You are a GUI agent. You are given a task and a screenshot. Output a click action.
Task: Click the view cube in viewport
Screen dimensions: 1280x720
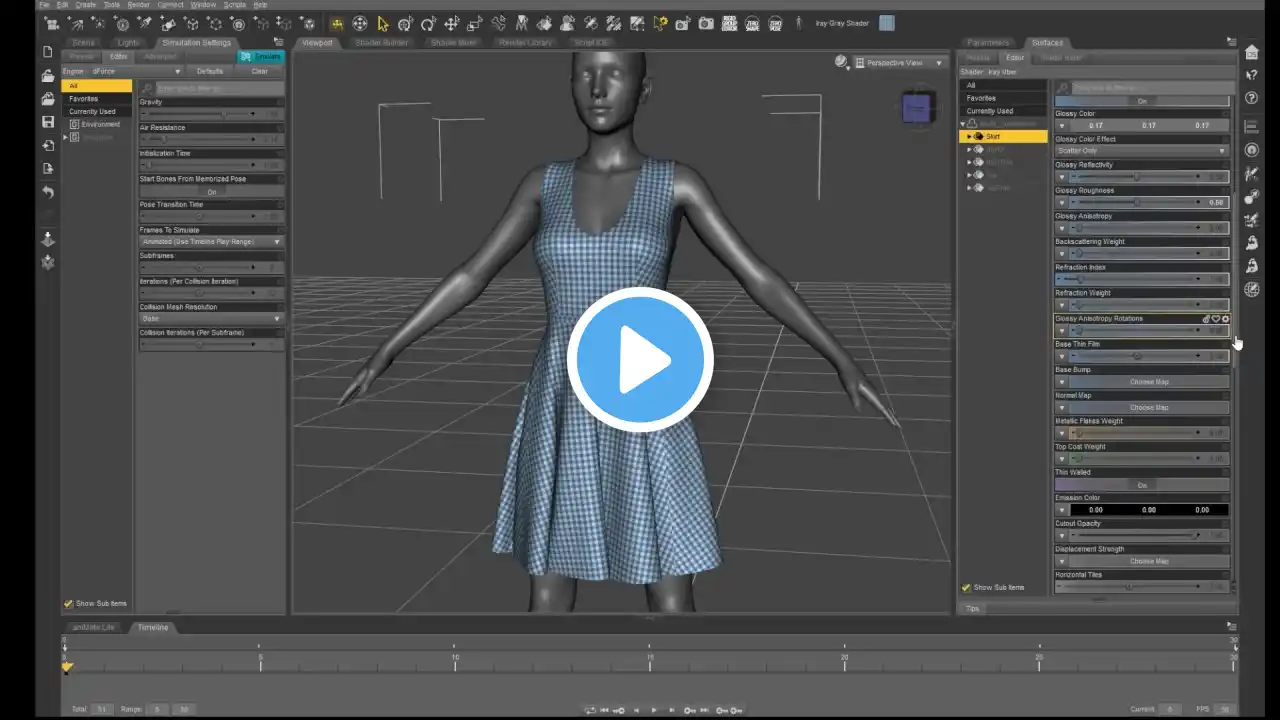917,108
